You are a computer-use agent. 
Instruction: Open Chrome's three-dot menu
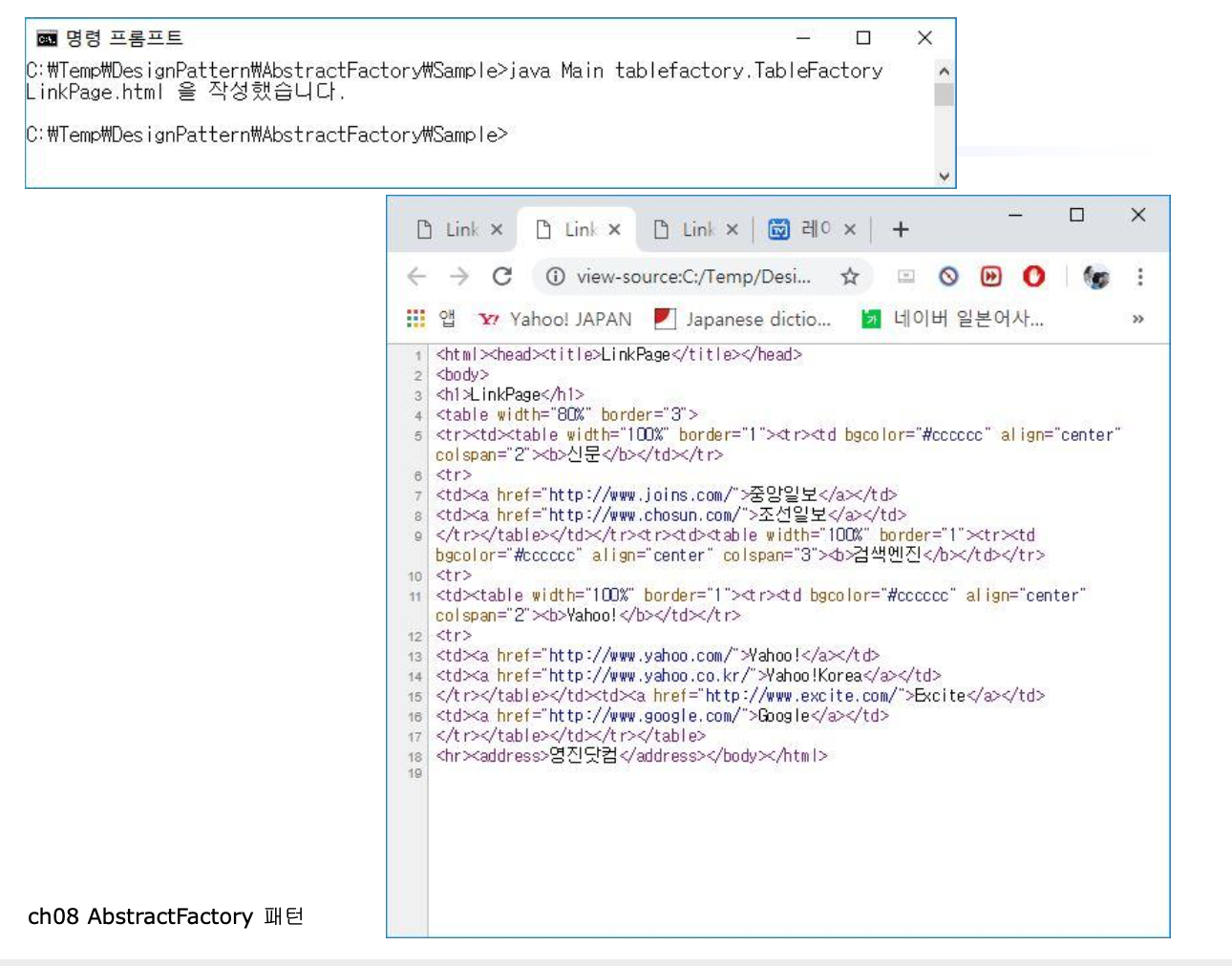(x=1139, y=277)
